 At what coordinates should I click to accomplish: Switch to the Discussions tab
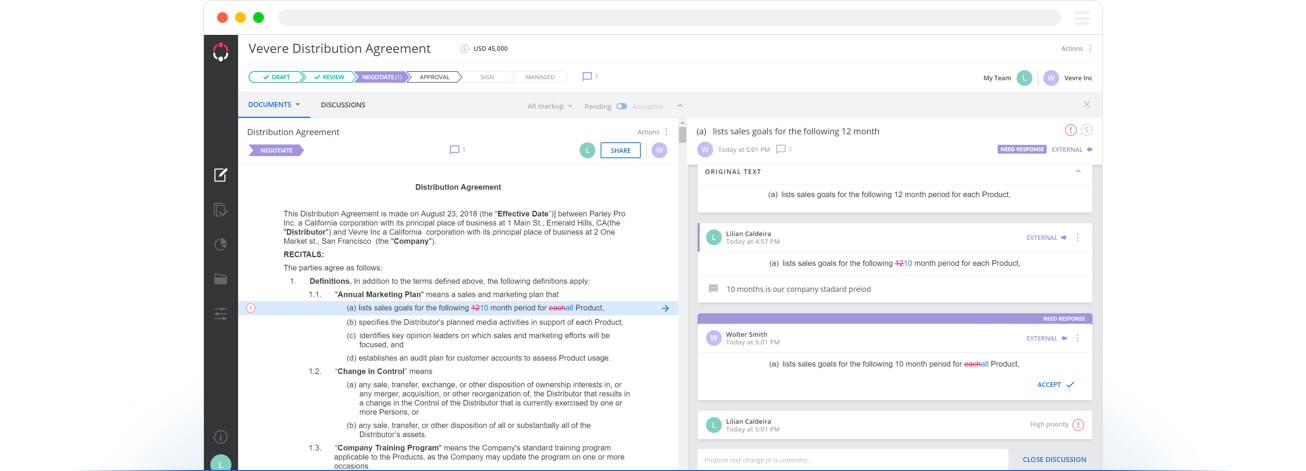point(343,104)
